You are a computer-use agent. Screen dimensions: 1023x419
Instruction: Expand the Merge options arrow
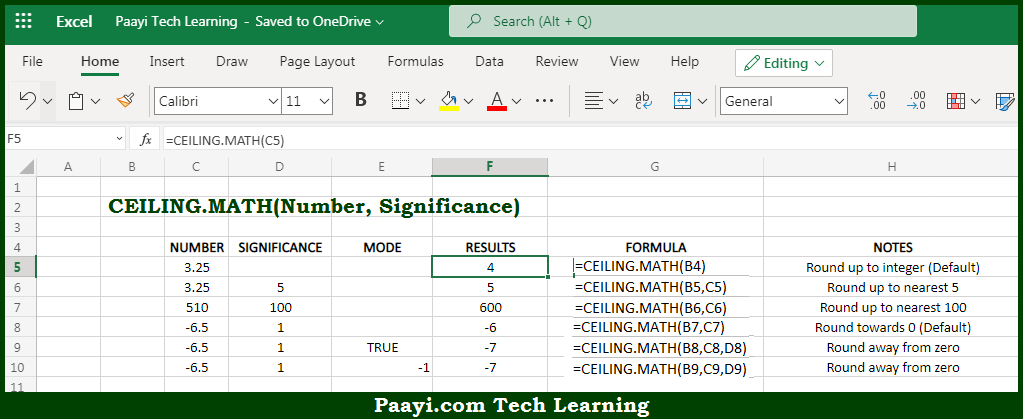pos(702,101)
